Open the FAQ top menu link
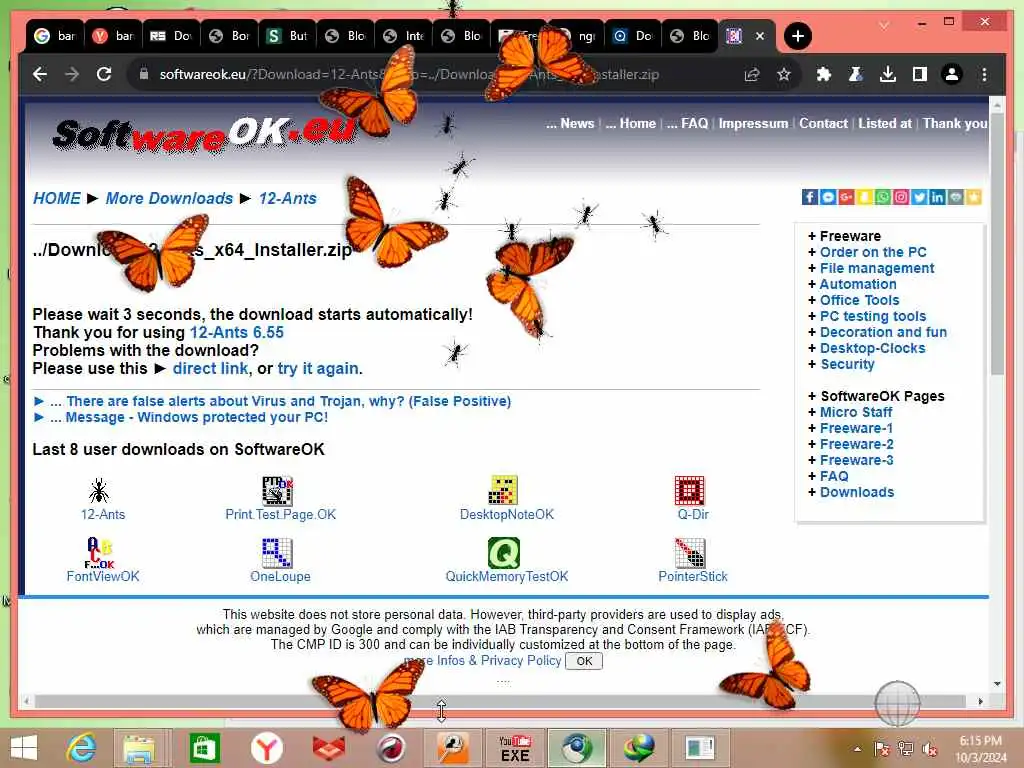Screen dimensions: 1024x768 [x=687, y=123]
